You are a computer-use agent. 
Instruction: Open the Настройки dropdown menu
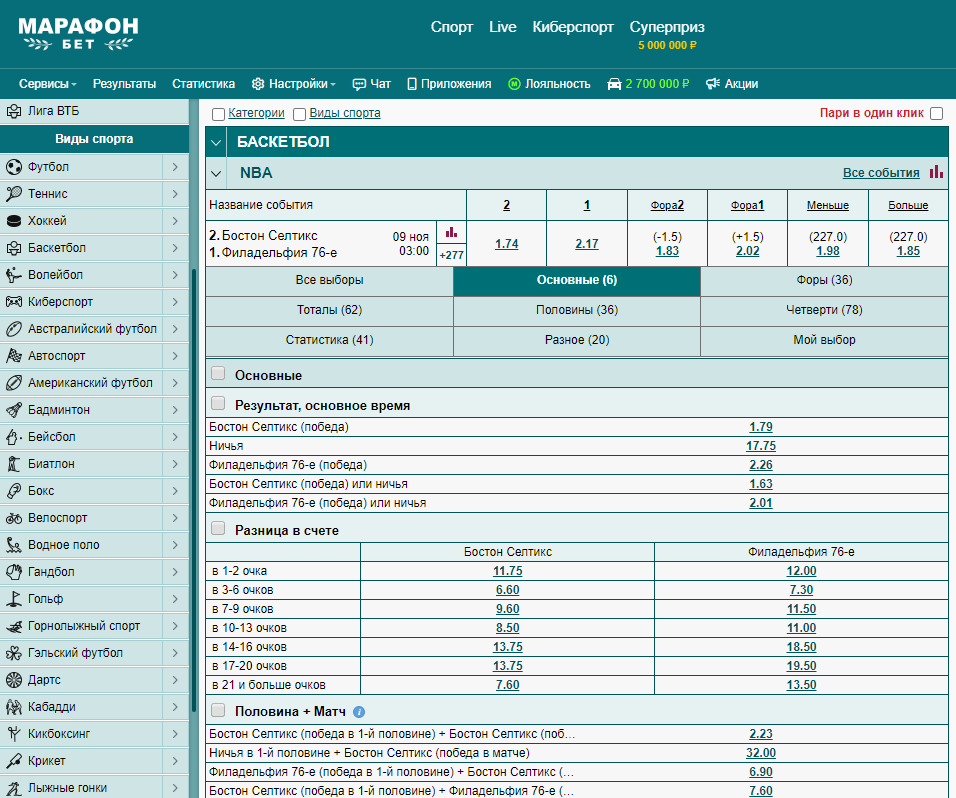[294, 84]
